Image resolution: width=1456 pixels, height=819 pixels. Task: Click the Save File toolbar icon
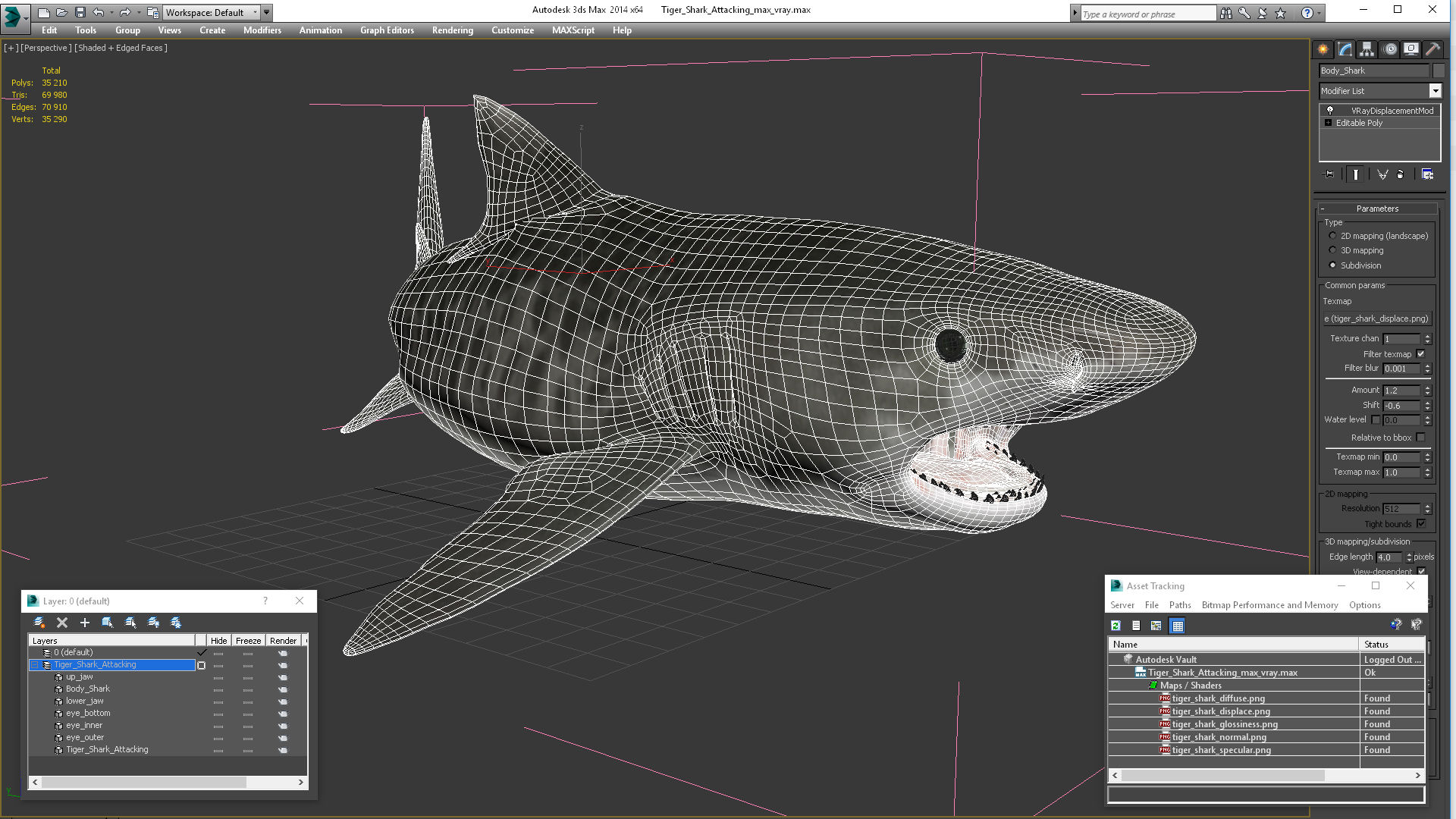(80, 12)
